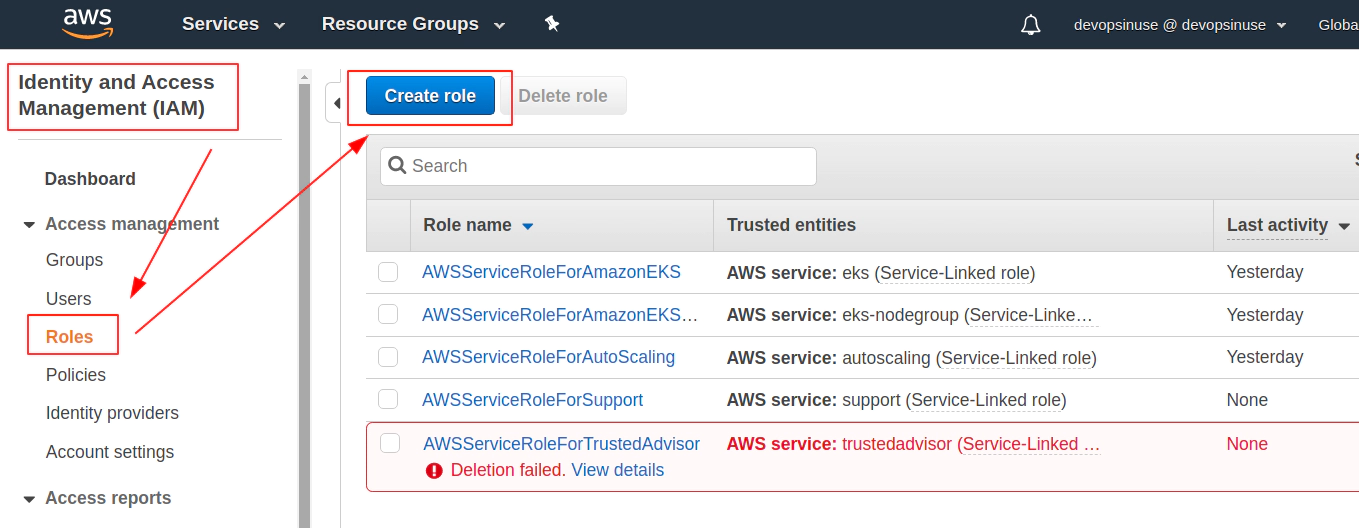Open Identity providers in the sidebar
The image size is (1359, 528).
(x=112, y=413)
